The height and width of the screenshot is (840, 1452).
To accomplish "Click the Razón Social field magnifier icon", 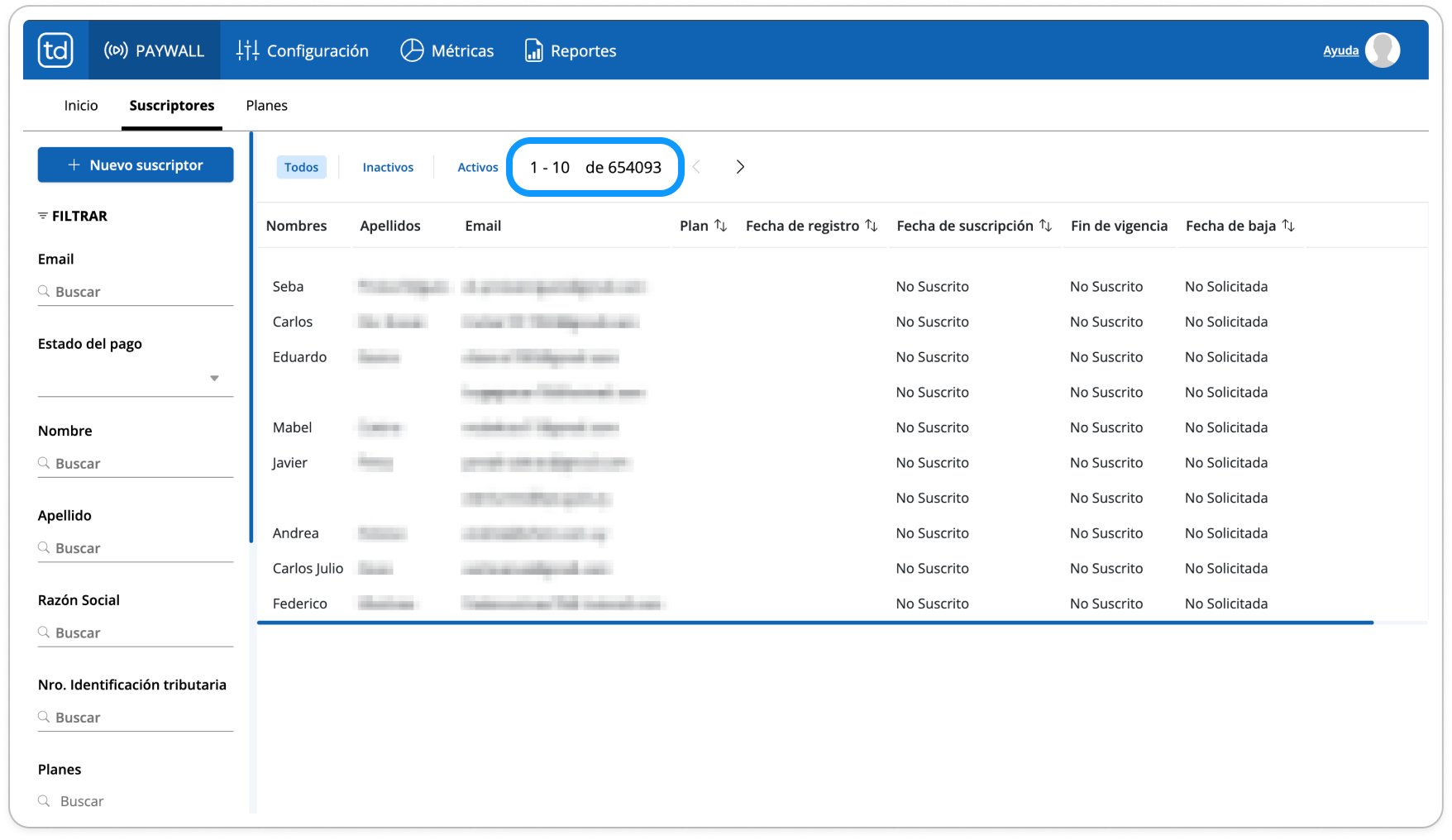I will point(44,632).
